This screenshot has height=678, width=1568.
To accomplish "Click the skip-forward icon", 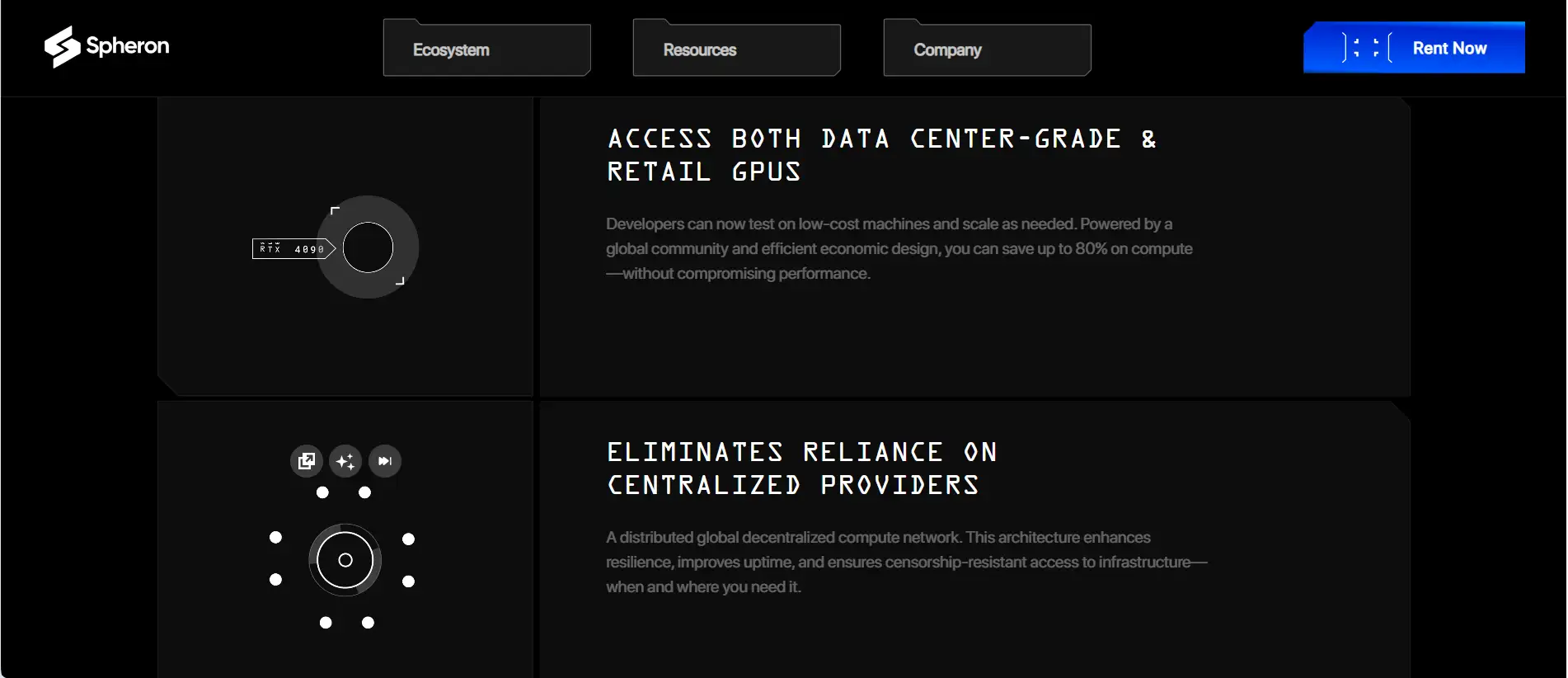I will [385, 461].
